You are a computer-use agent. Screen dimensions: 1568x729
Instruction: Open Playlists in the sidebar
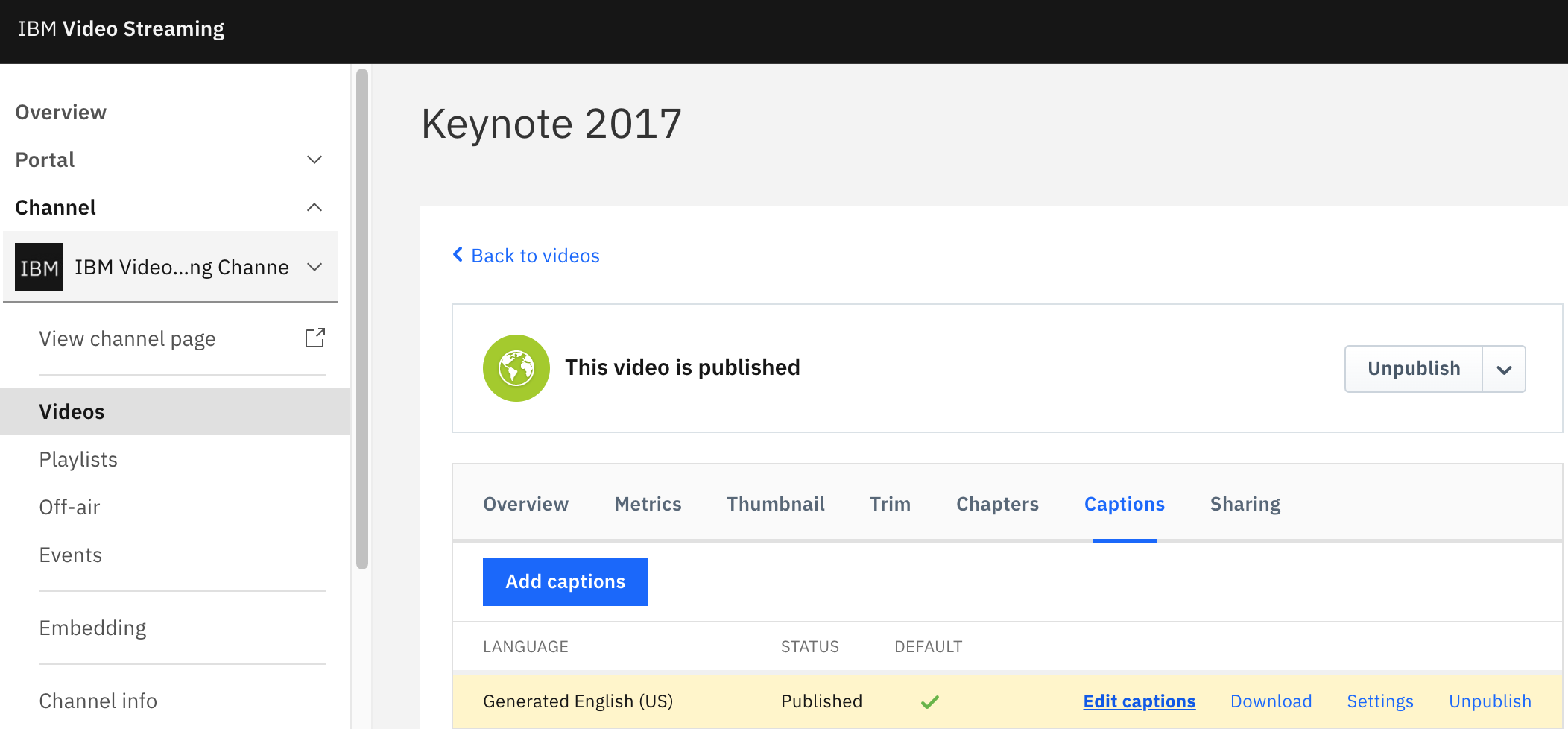tap(78, 460)
